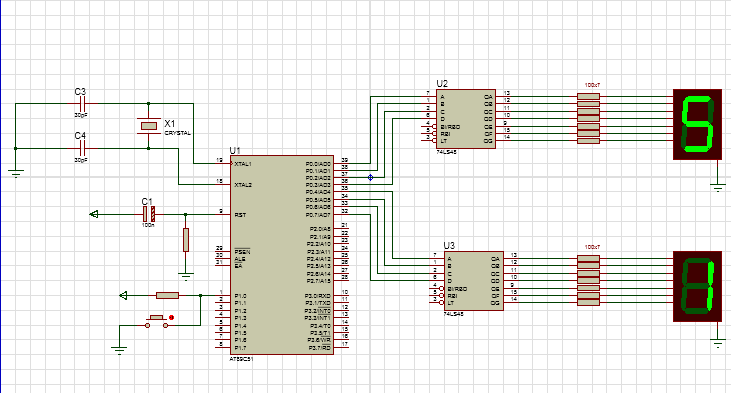The width and height of the screenshot is (731, 393).
Task: Click power terminal arrow left of C1
Action: (94, 214)
